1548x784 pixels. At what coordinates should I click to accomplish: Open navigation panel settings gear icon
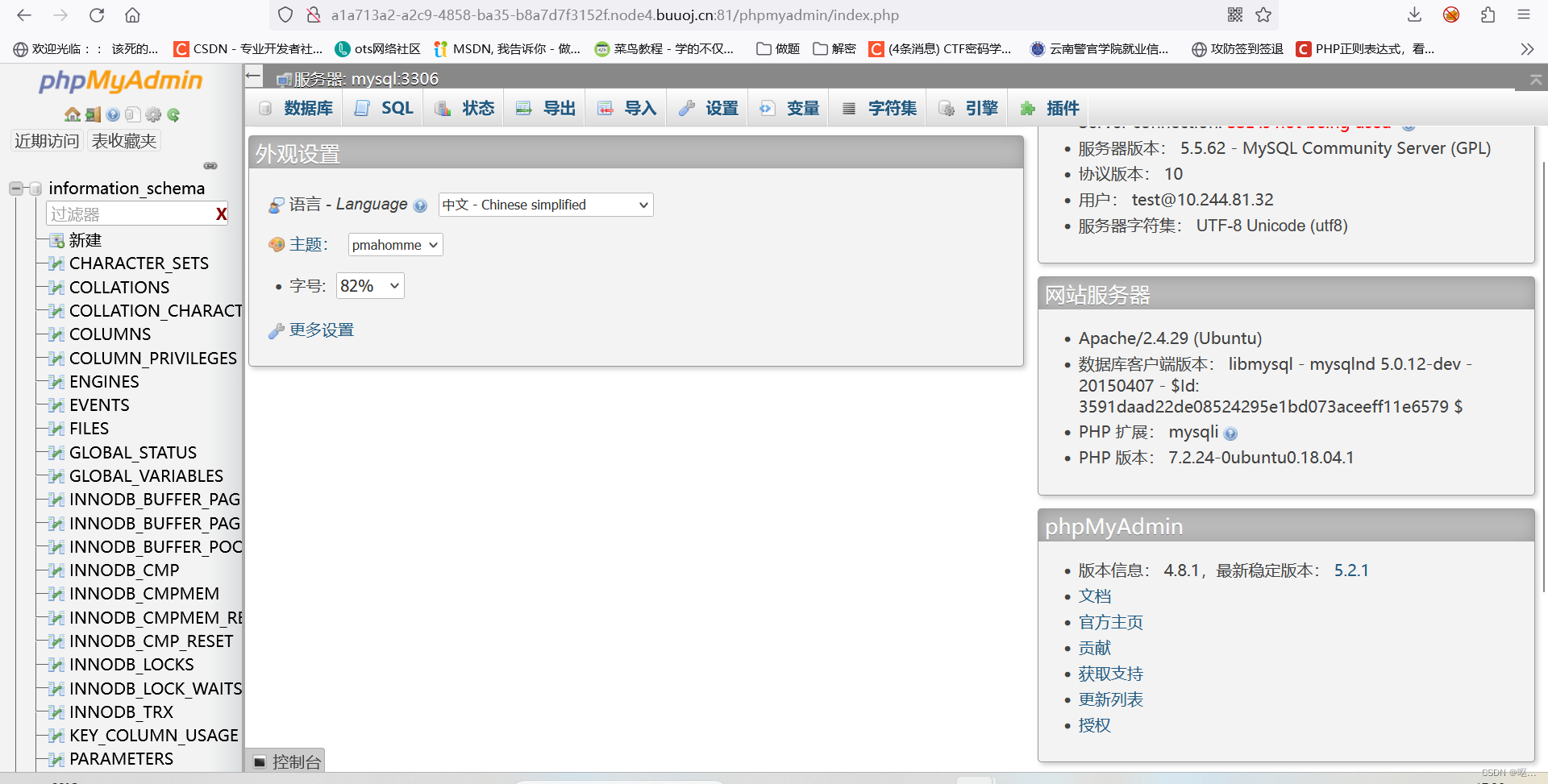[x=153, y=114]
